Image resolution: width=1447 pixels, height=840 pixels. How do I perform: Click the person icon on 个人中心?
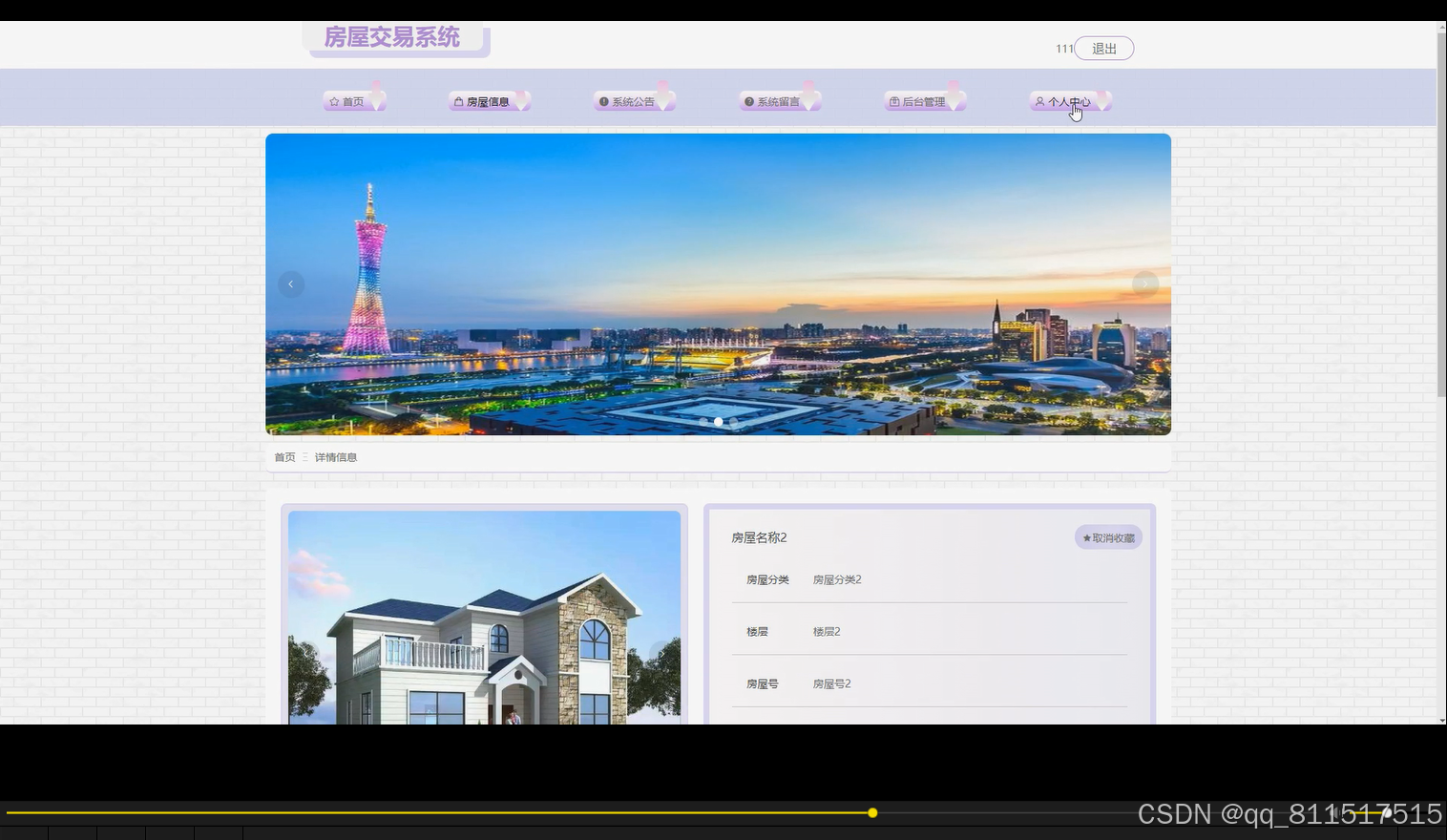pos(1039,101)
